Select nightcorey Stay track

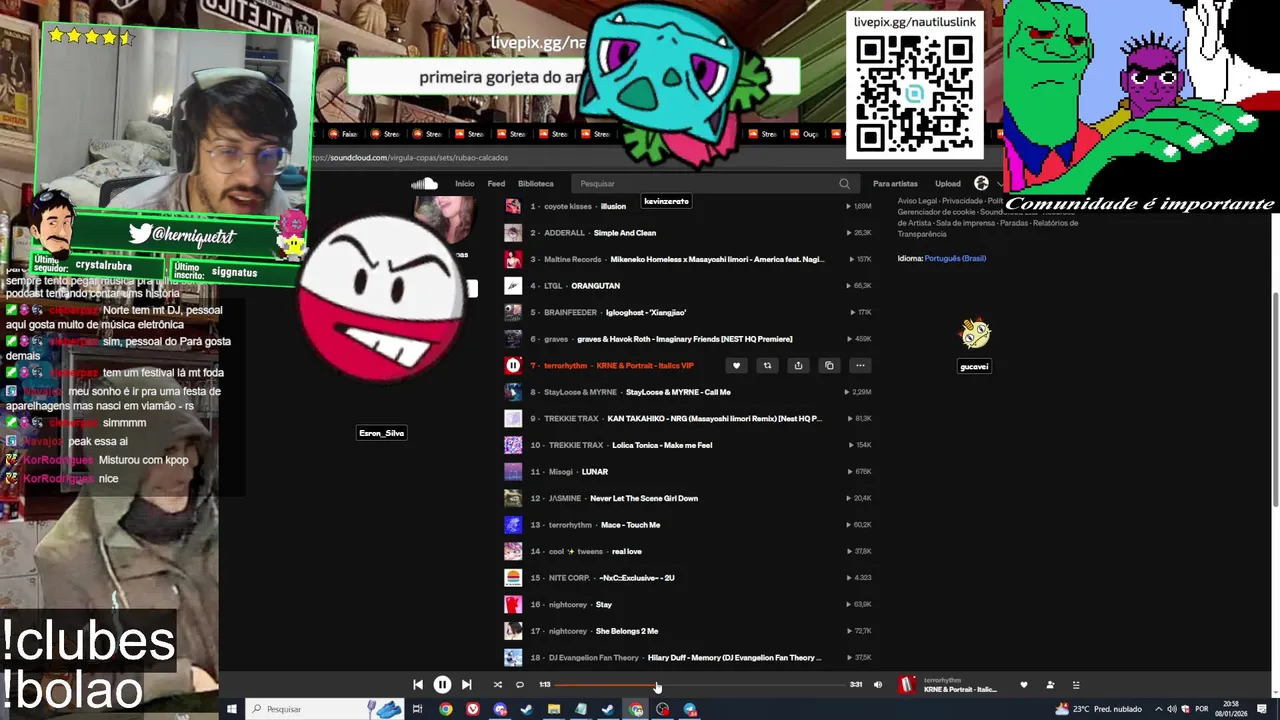click(687, 604)
